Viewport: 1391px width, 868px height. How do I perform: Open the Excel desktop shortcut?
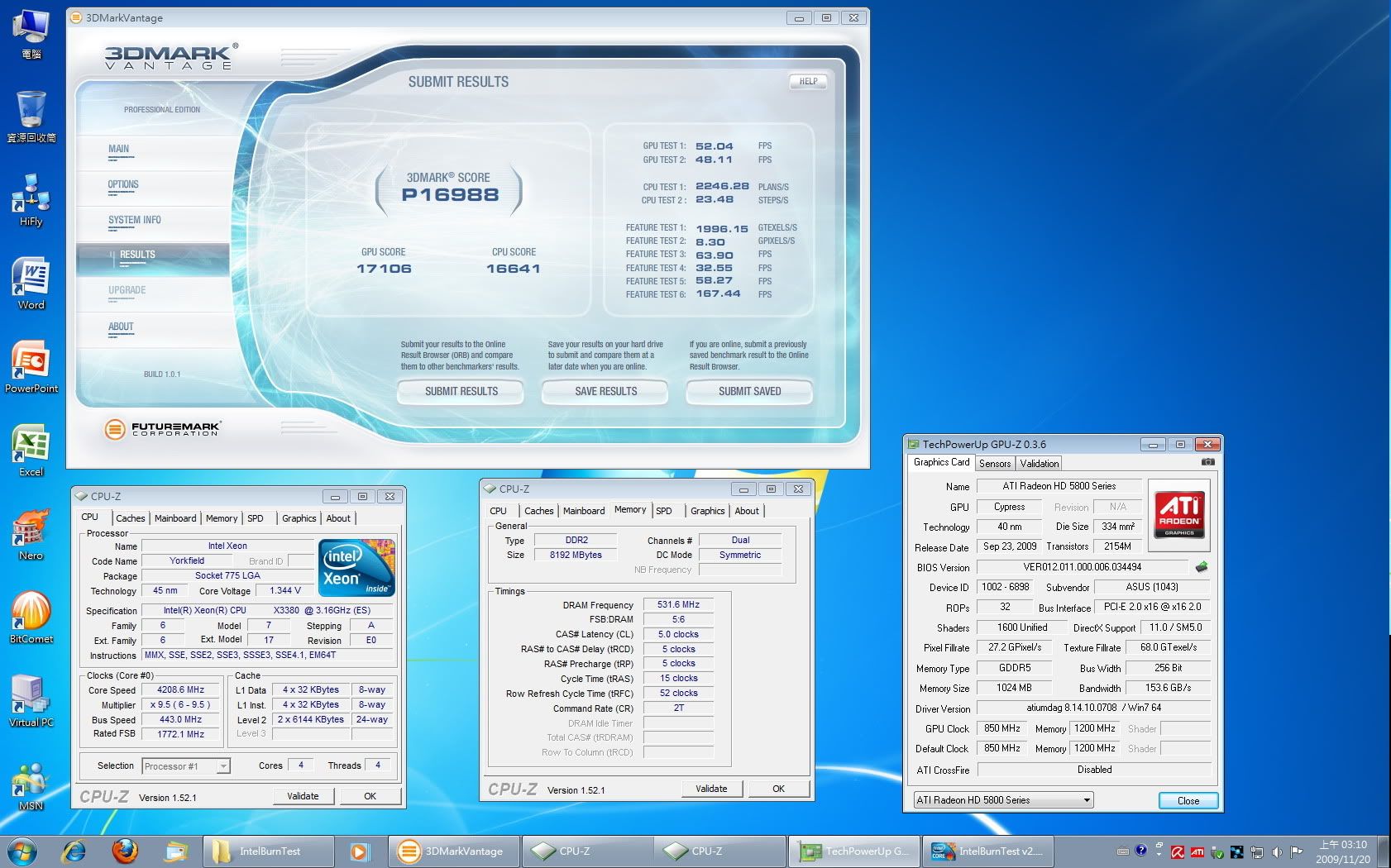[31, 451]
